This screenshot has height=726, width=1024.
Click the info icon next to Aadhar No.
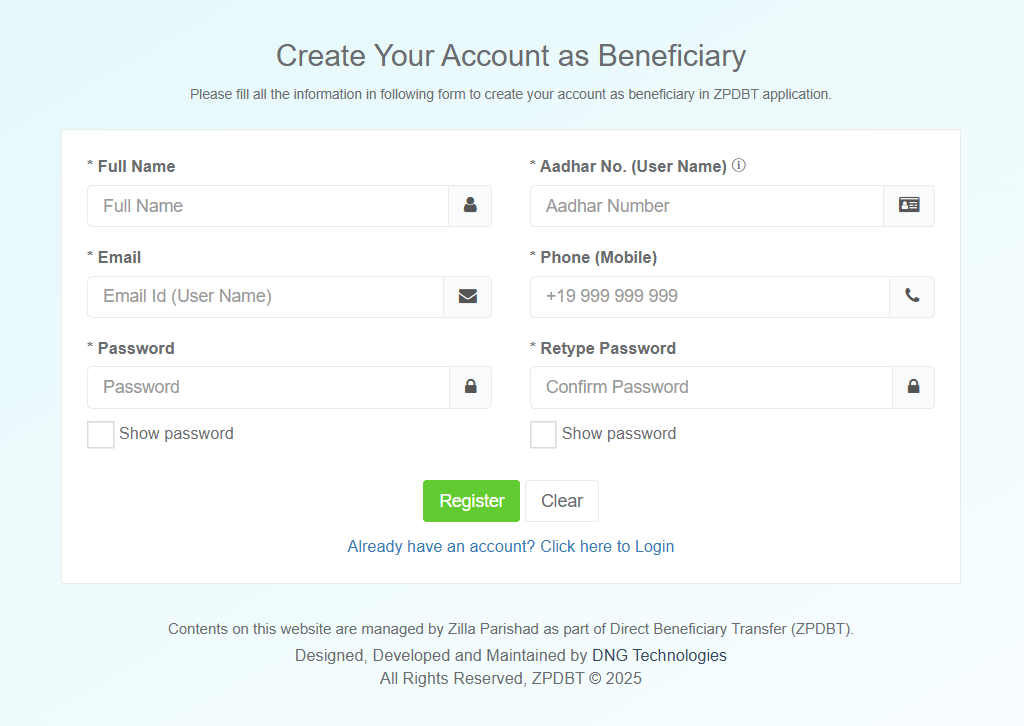coord(739,166)
